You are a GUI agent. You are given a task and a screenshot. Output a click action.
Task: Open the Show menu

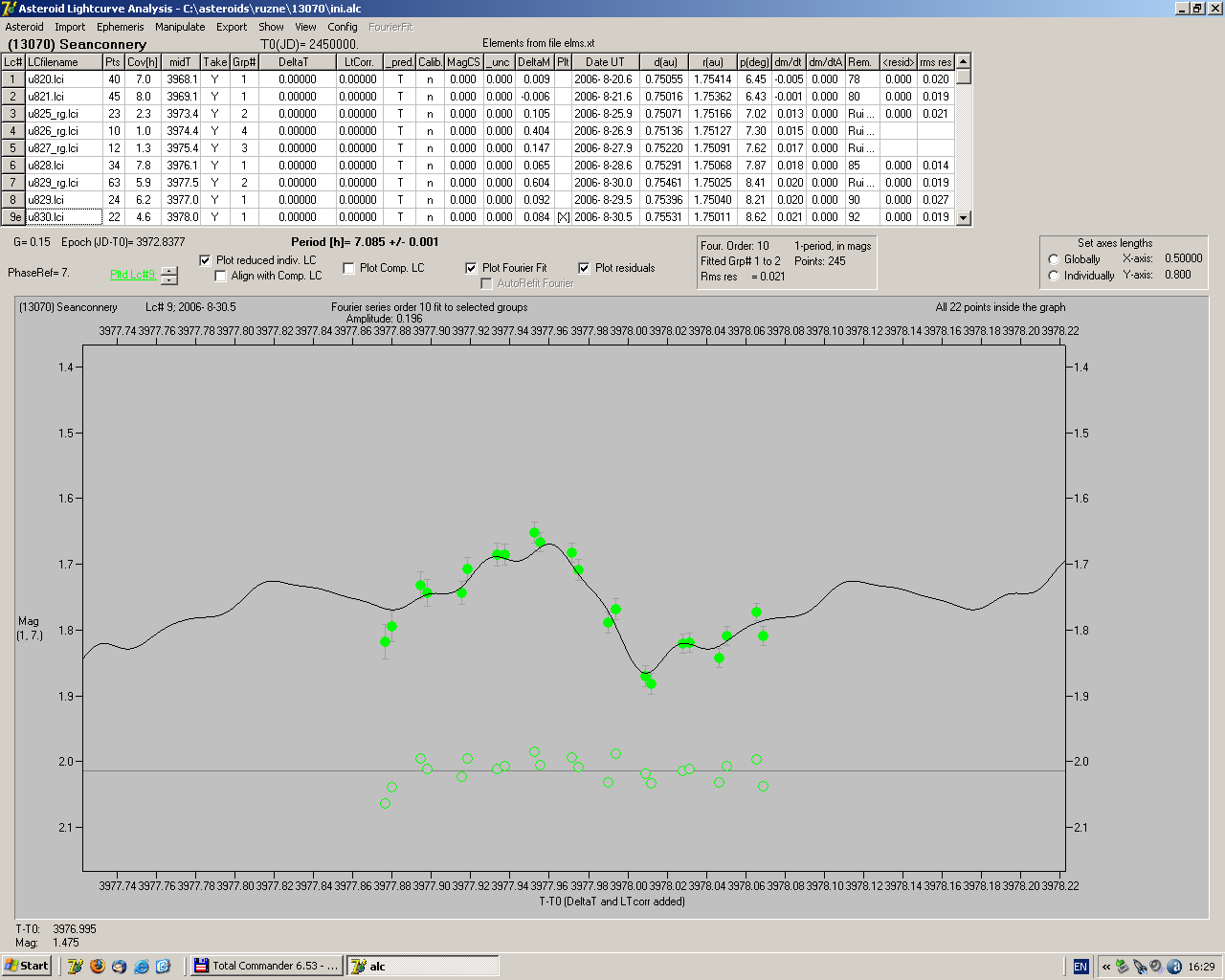point(271,27)
